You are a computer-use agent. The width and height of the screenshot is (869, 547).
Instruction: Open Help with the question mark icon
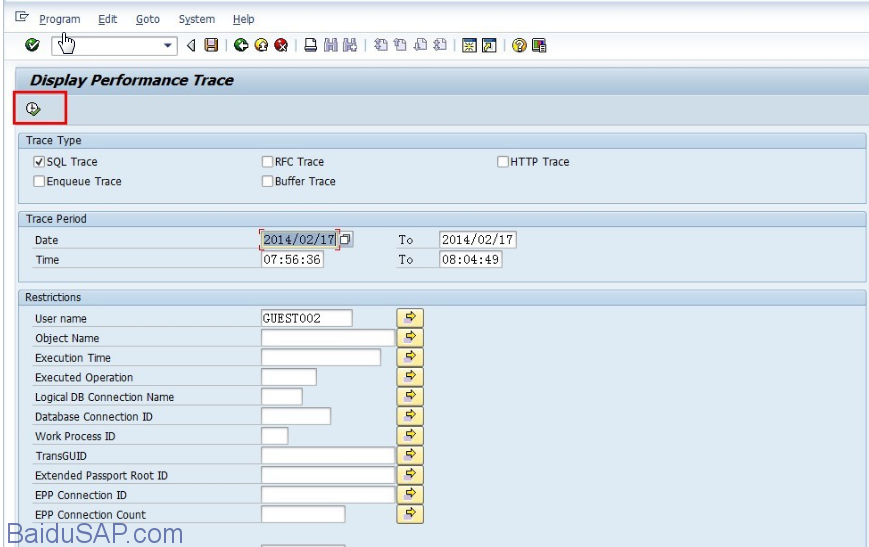click(x=519, y=45)
